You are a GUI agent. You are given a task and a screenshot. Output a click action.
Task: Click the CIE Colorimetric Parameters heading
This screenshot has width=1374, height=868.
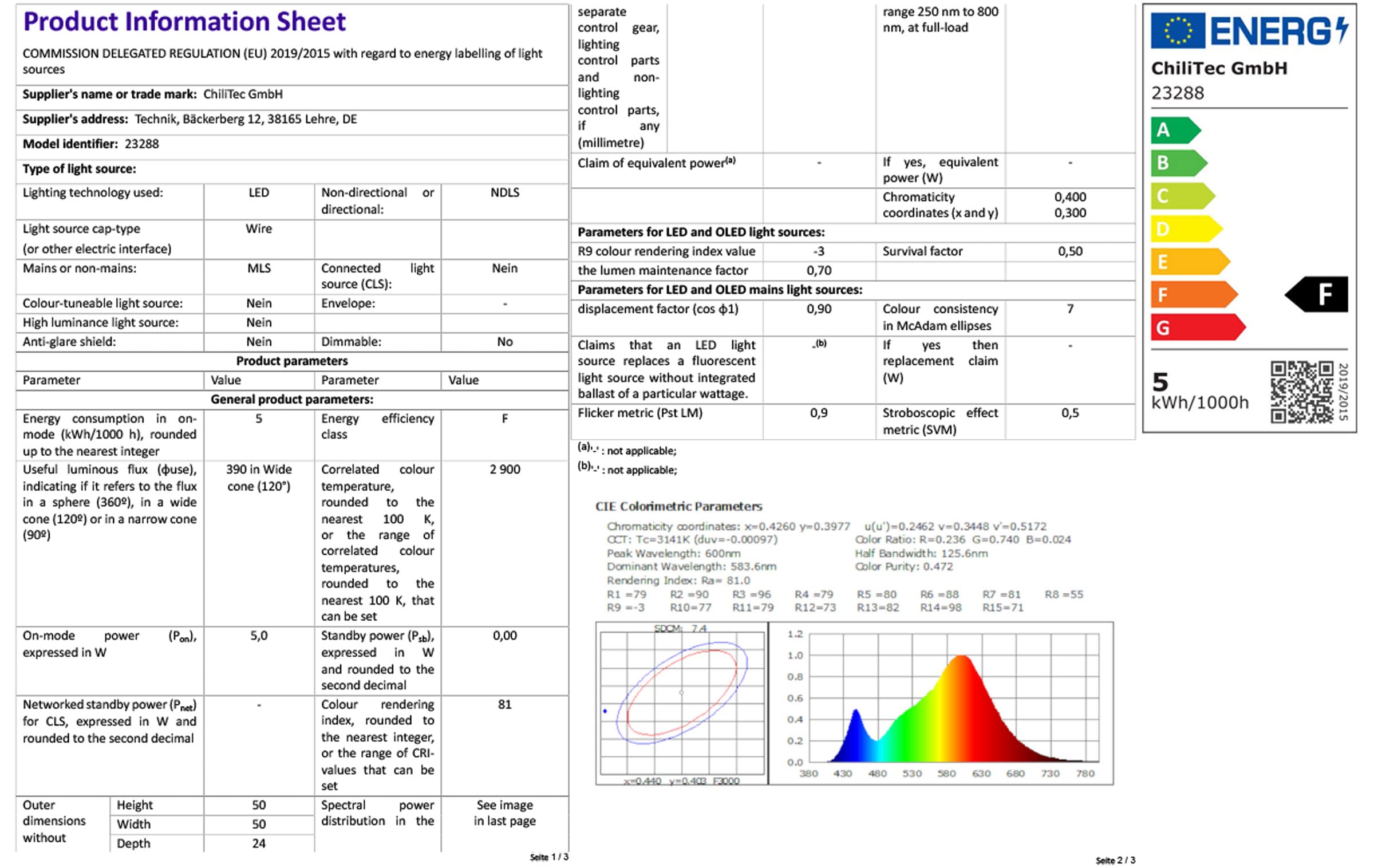click(678, 506)
